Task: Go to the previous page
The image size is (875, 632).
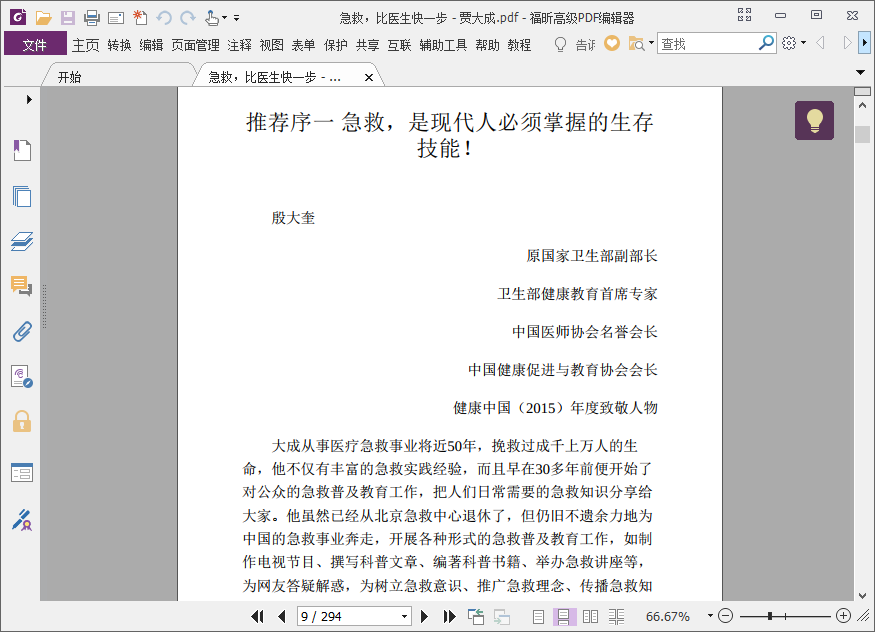Action: (281, 616)
